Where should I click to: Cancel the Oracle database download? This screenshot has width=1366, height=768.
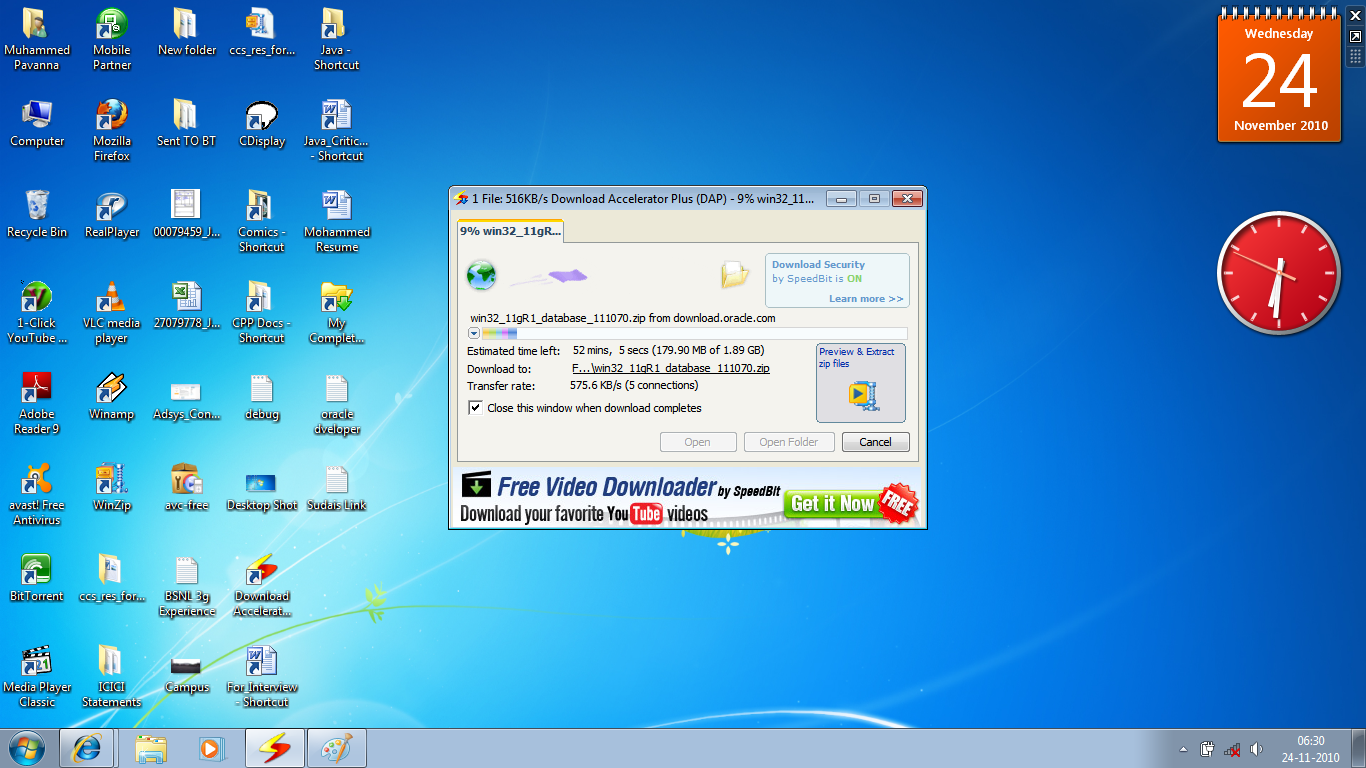pos(875,442)
